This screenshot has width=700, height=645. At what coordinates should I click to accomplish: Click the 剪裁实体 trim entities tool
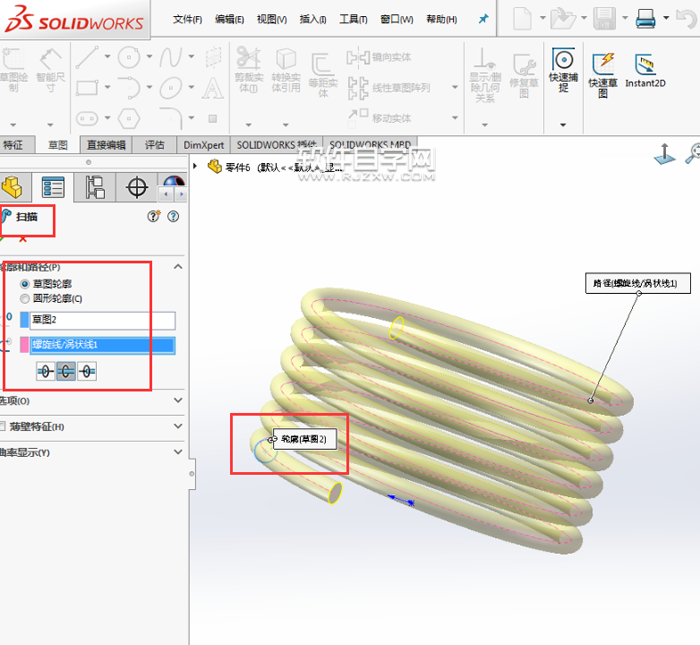pos(249,70)
